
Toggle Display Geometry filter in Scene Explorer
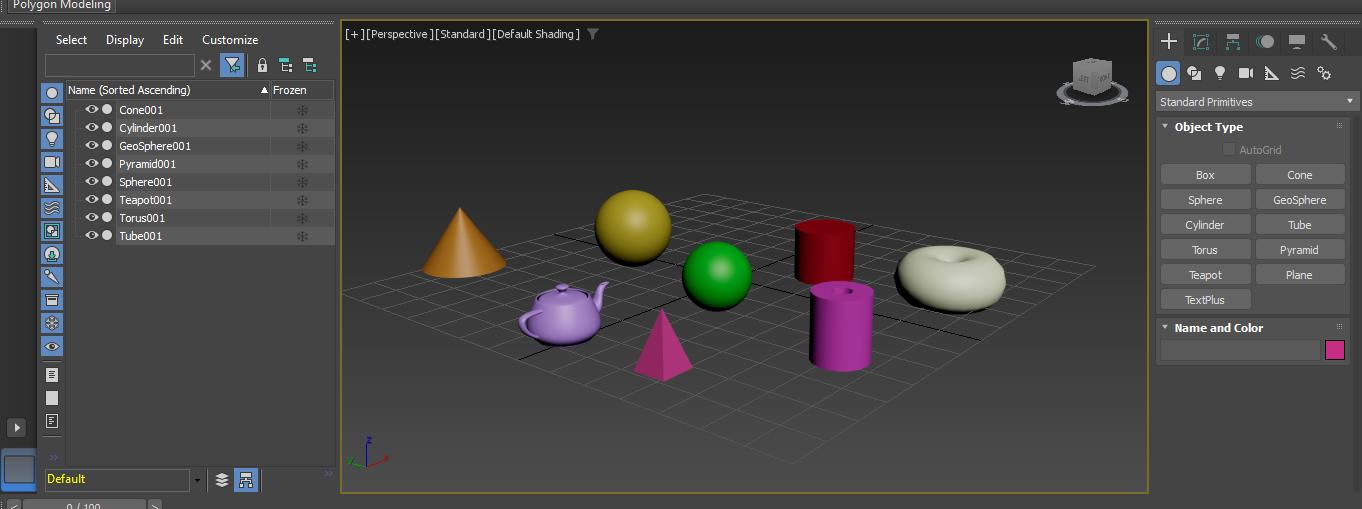pos(52,93)
